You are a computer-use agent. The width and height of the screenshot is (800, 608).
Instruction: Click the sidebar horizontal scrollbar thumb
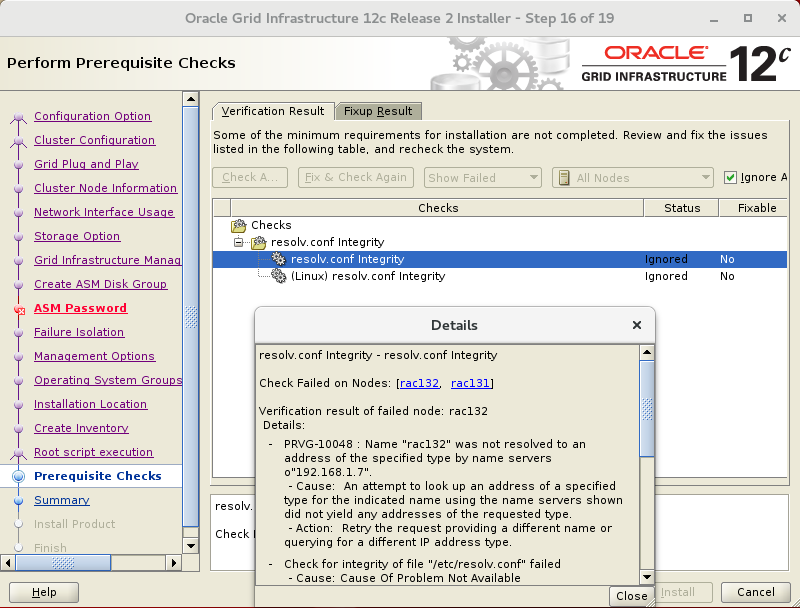coord(63,563)
